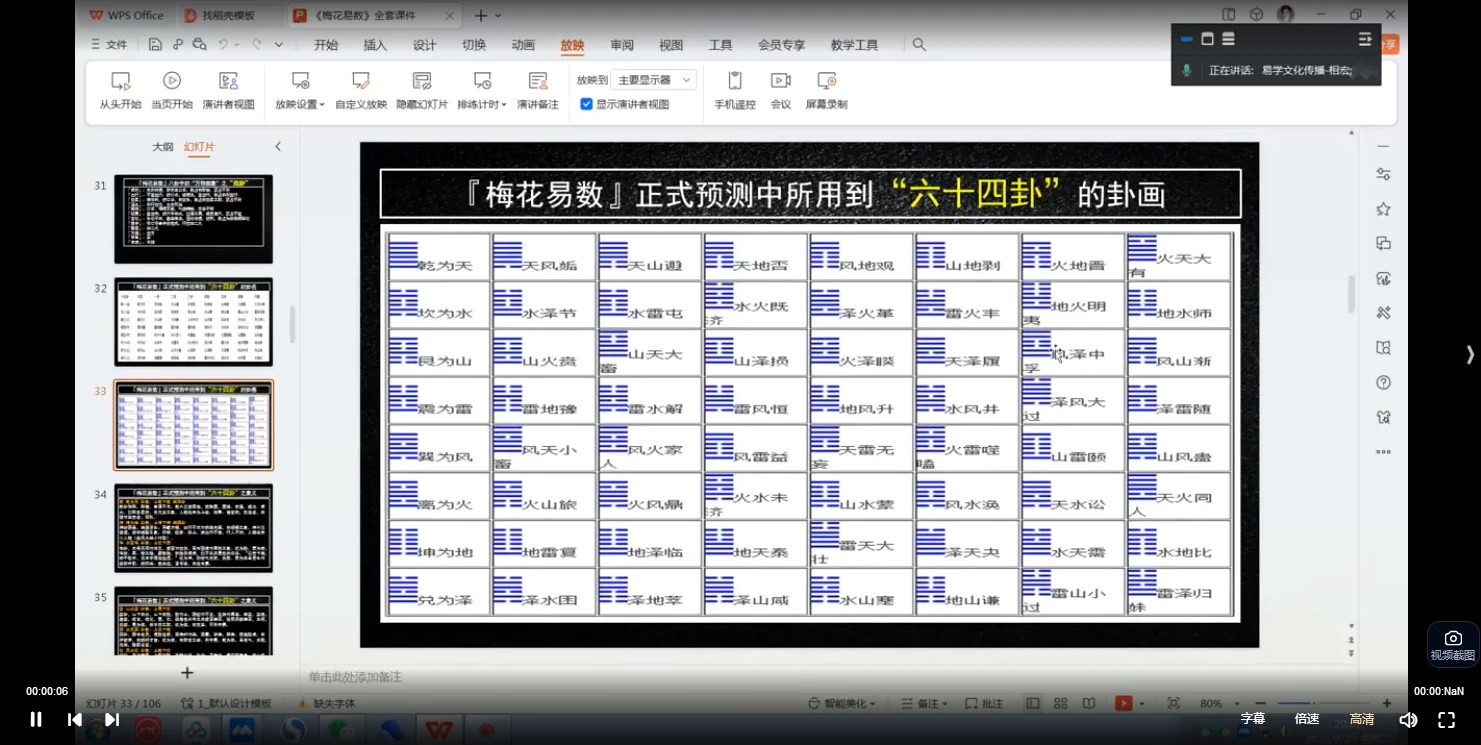Click 缺失字体 missing fonts notice
This screenshot has width=1481, height=745.
325,703
